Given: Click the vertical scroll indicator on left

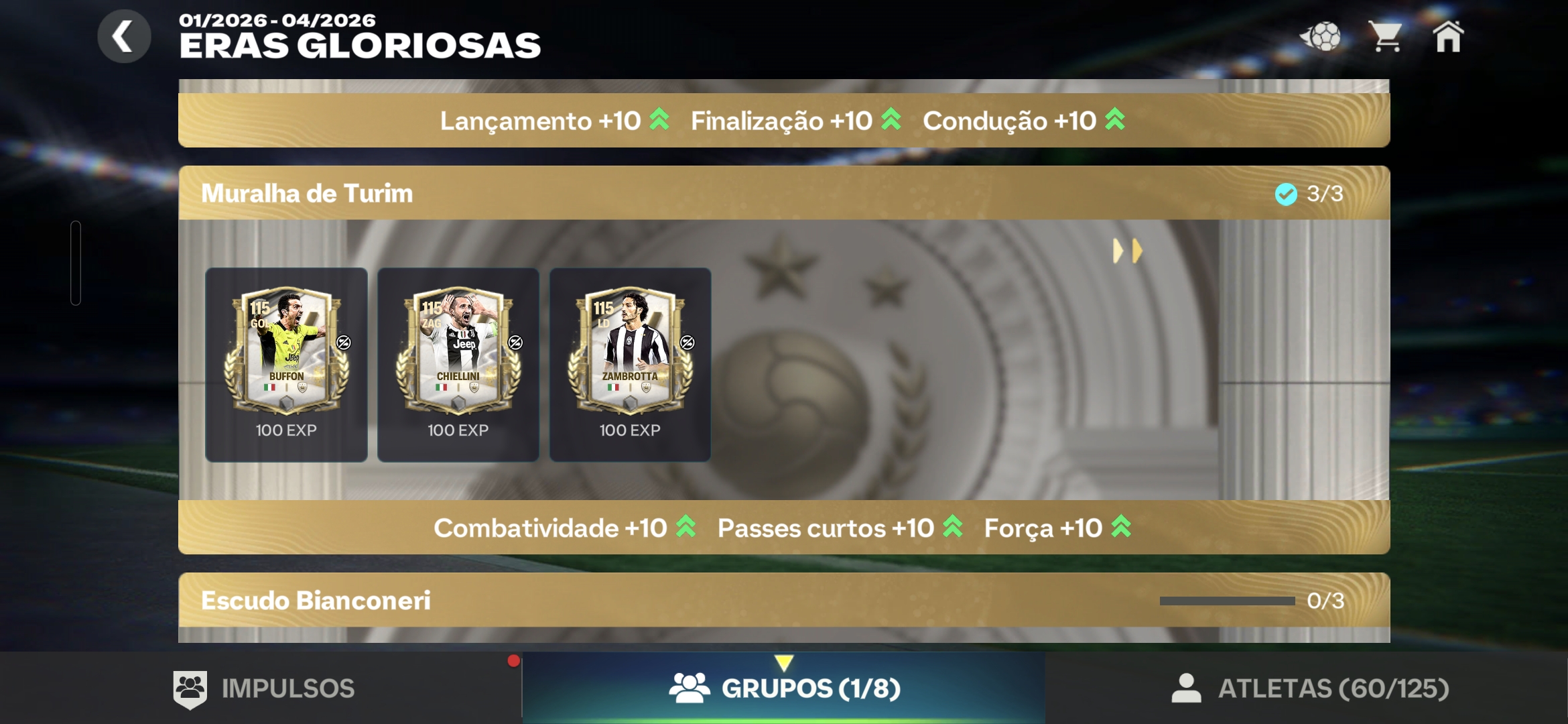Looking at the screenshot, I should click(x=76, y=263).
